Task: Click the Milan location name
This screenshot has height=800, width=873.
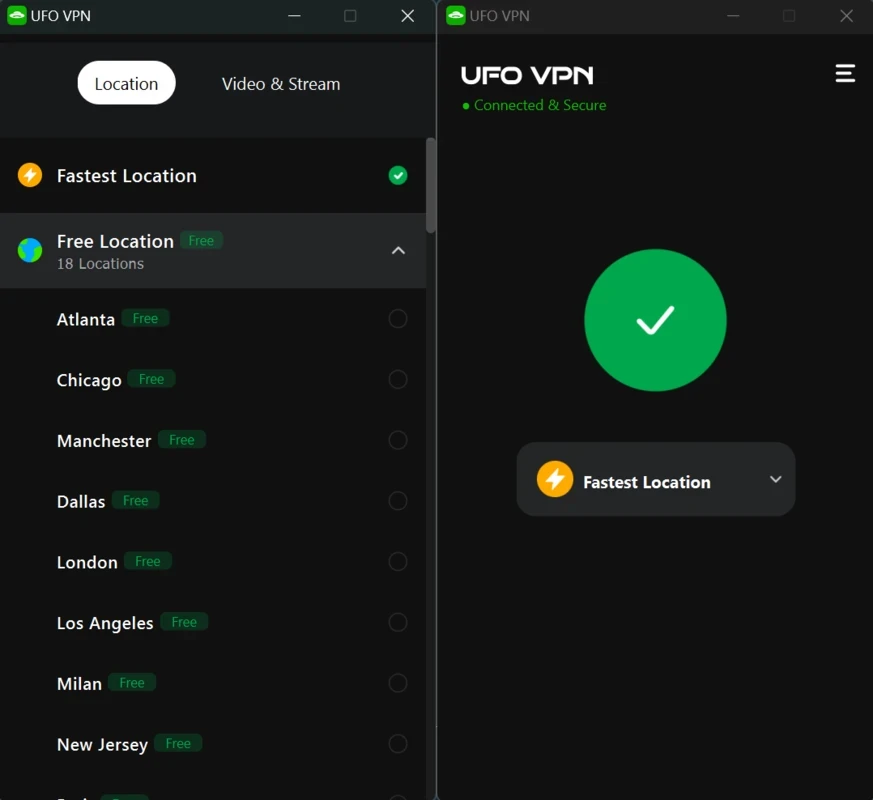Action: tap(79, 683)
